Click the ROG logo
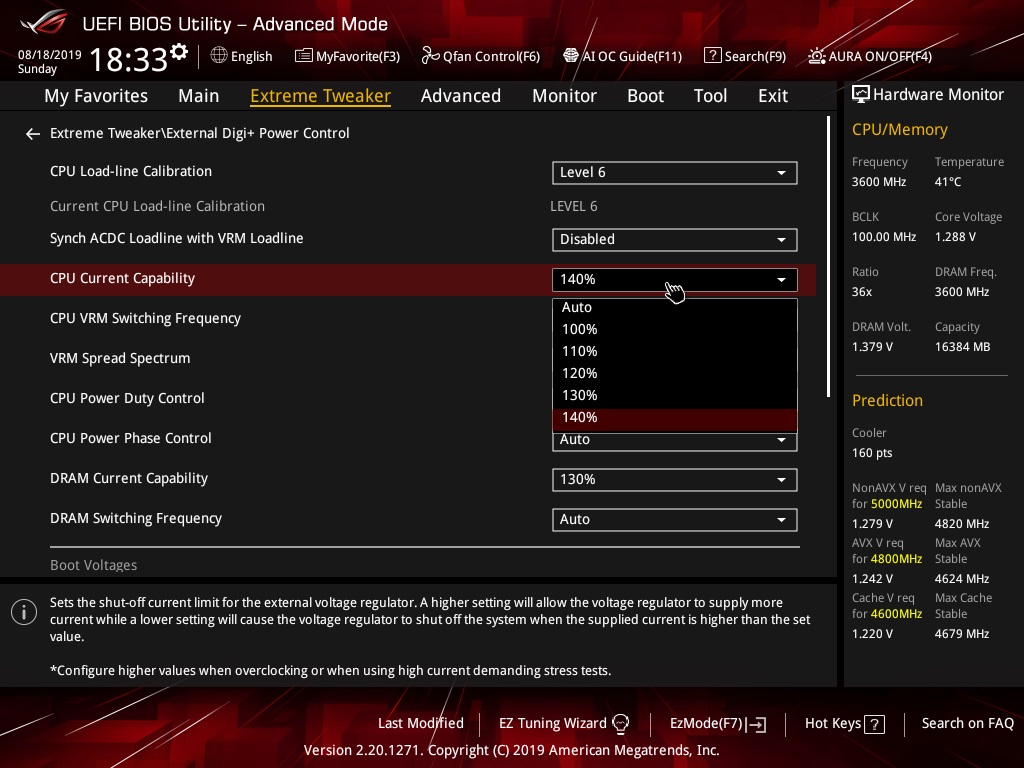The image size is (1024, 768). pyautogui.click(x=44, y=22)
